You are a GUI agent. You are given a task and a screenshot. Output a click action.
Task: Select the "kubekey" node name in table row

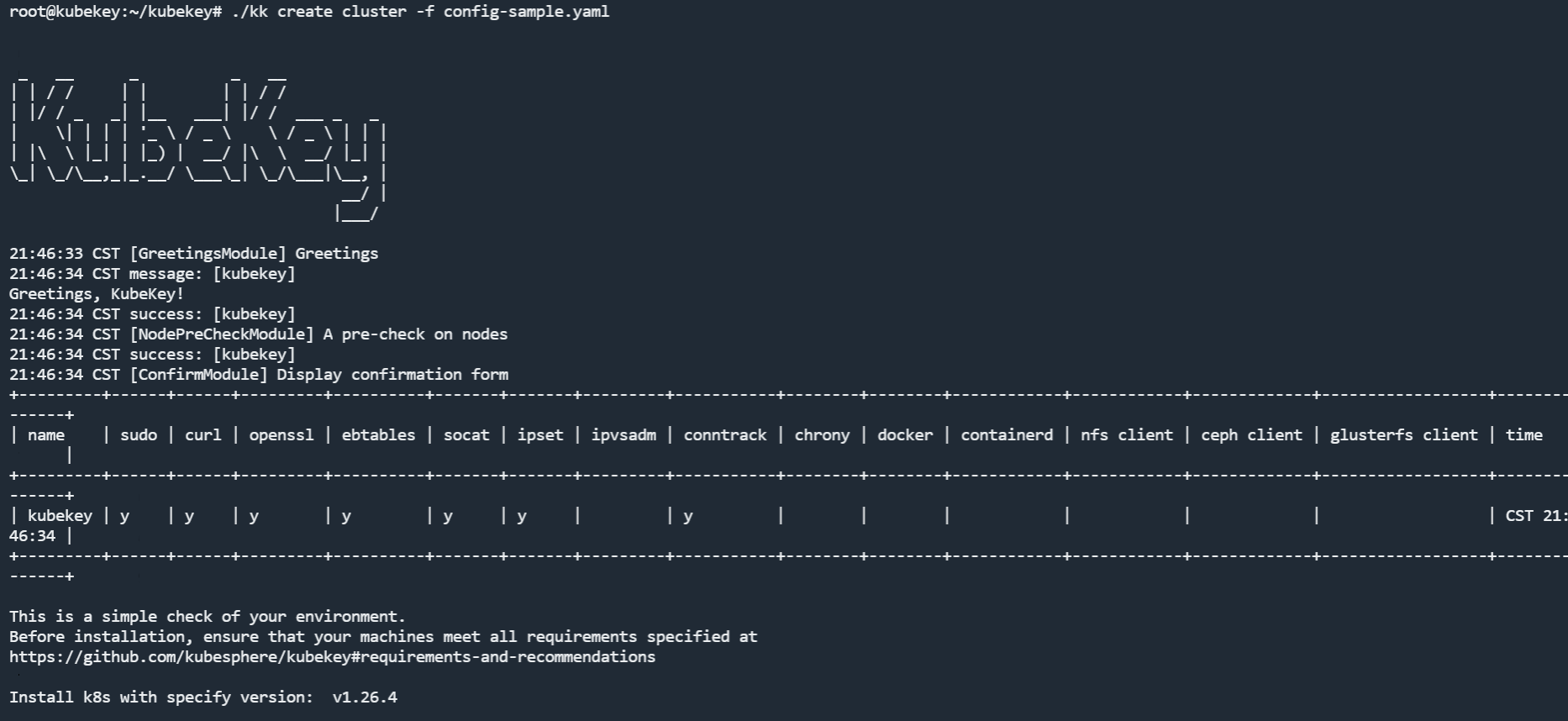(x=60, y=516)
